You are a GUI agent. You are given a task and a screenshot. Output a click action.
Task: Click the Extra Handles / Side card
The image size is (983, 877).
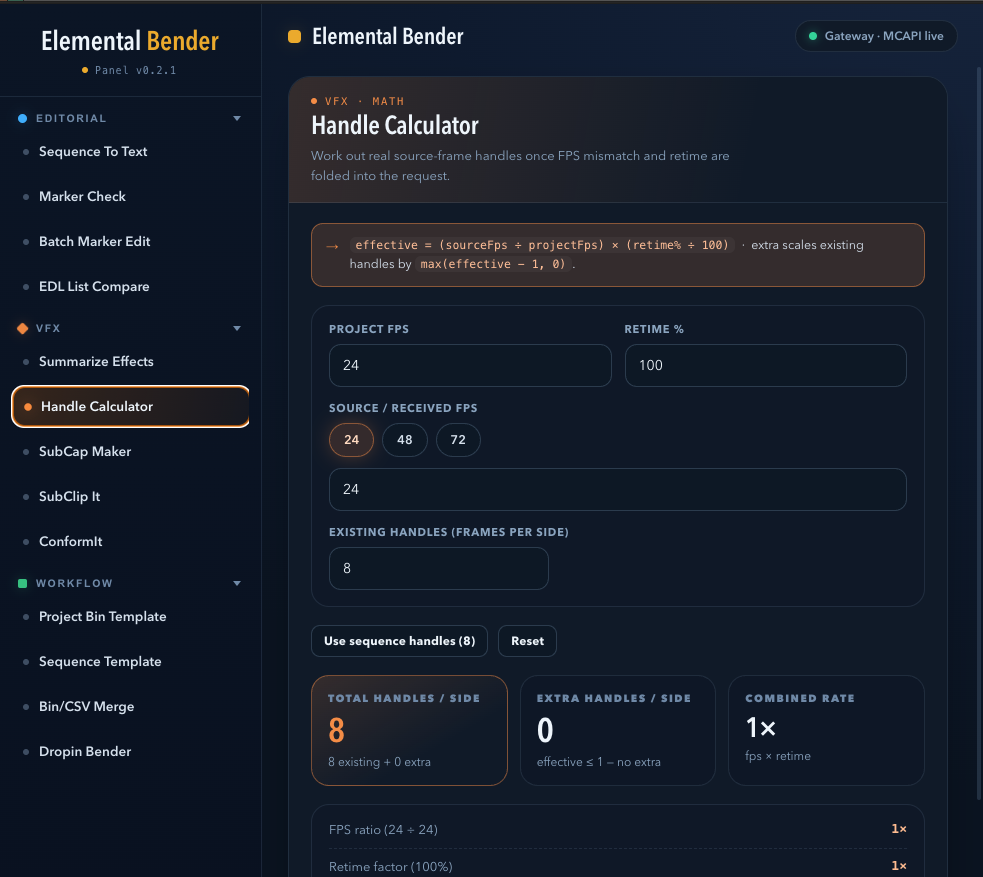point(618,730)
